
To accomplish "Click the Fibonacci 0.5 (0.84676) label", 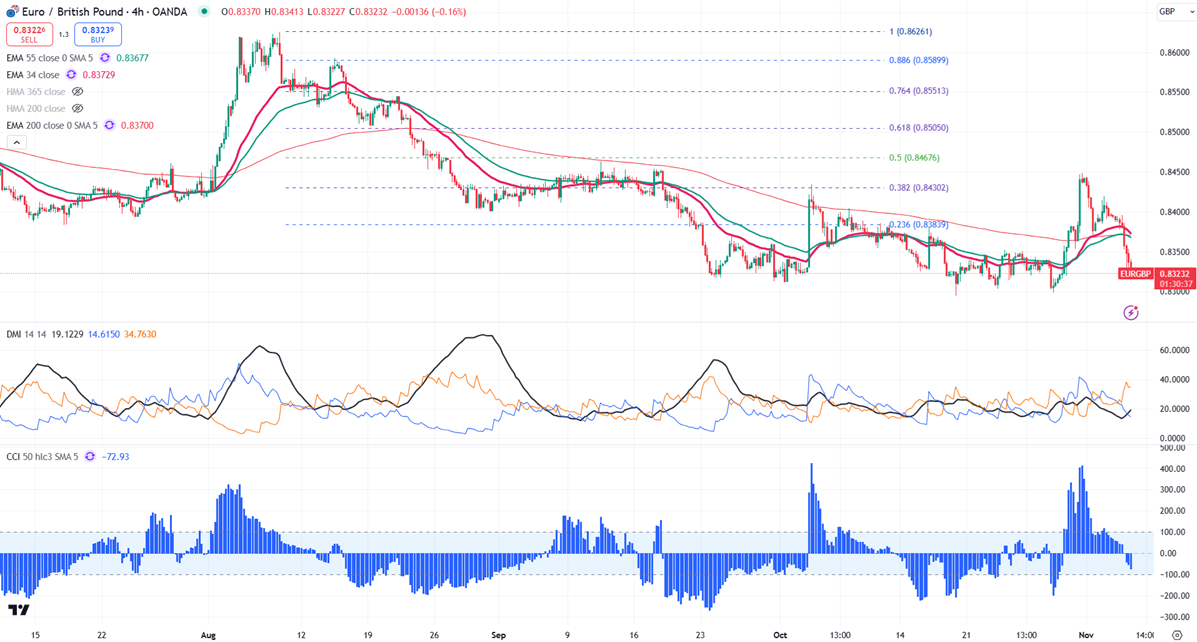I will tap(914, 158).
